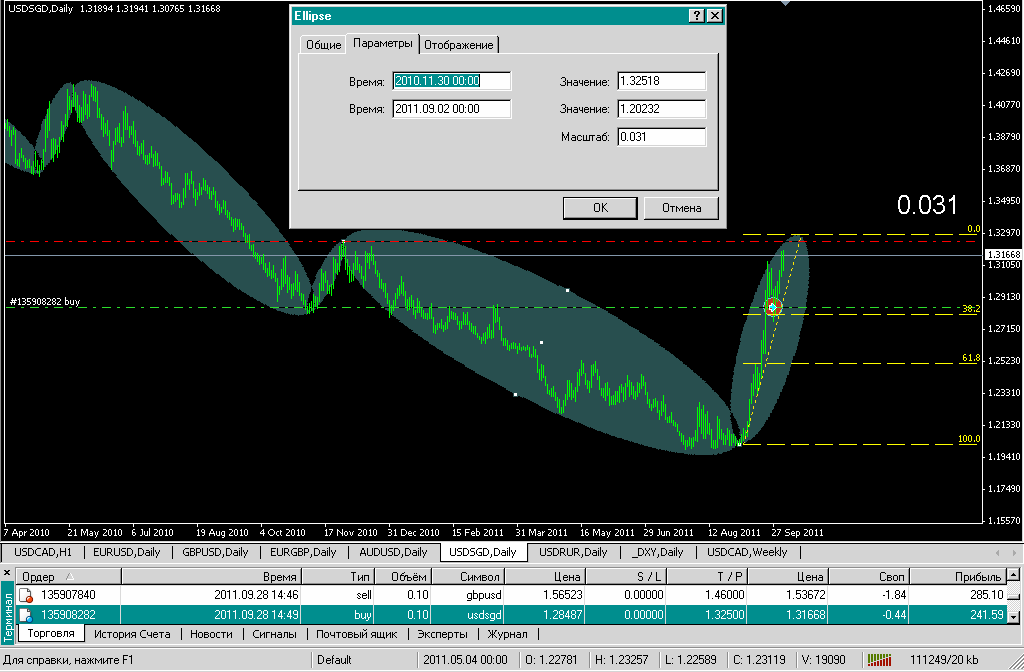The height and width of the screenshot is (672, 1024).
Task: Select the Значение field with 1.20232
Action: coord(661,109)
